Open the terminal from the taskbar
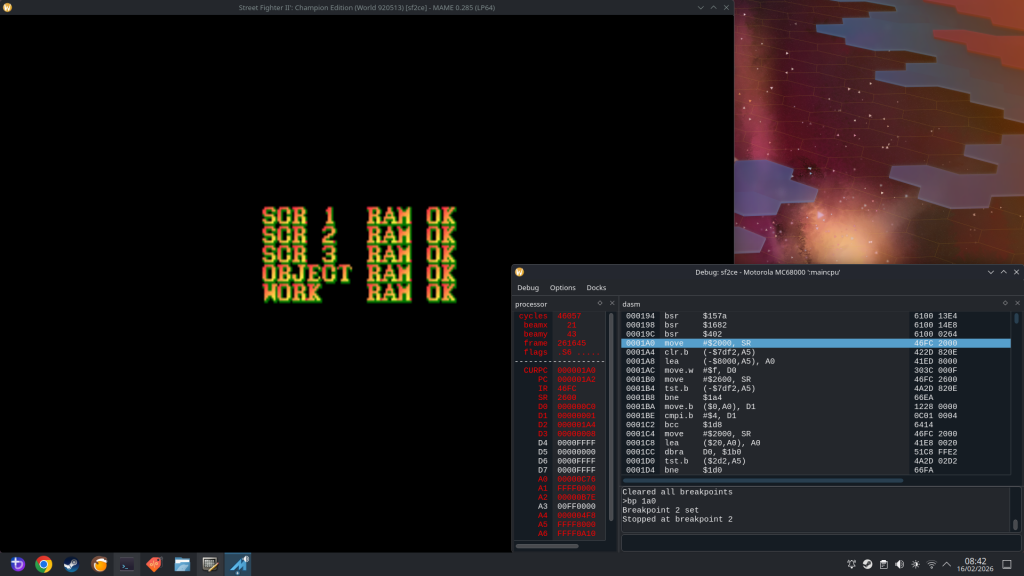The image size is (1024, 576). coord(127,564)
